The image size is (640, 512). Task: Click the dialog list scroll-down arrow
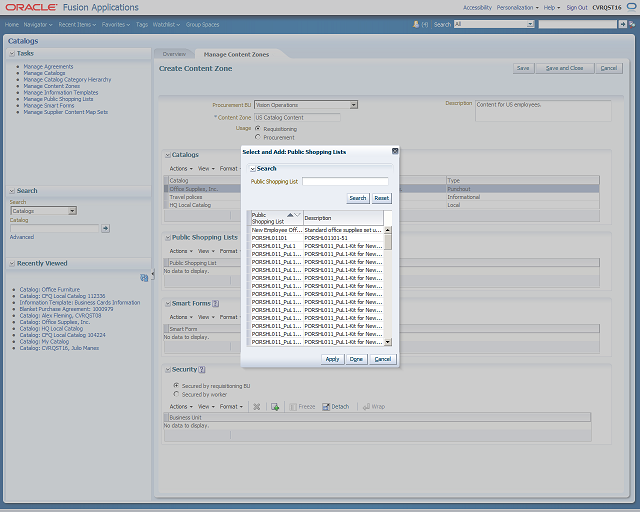coord(388,342)
